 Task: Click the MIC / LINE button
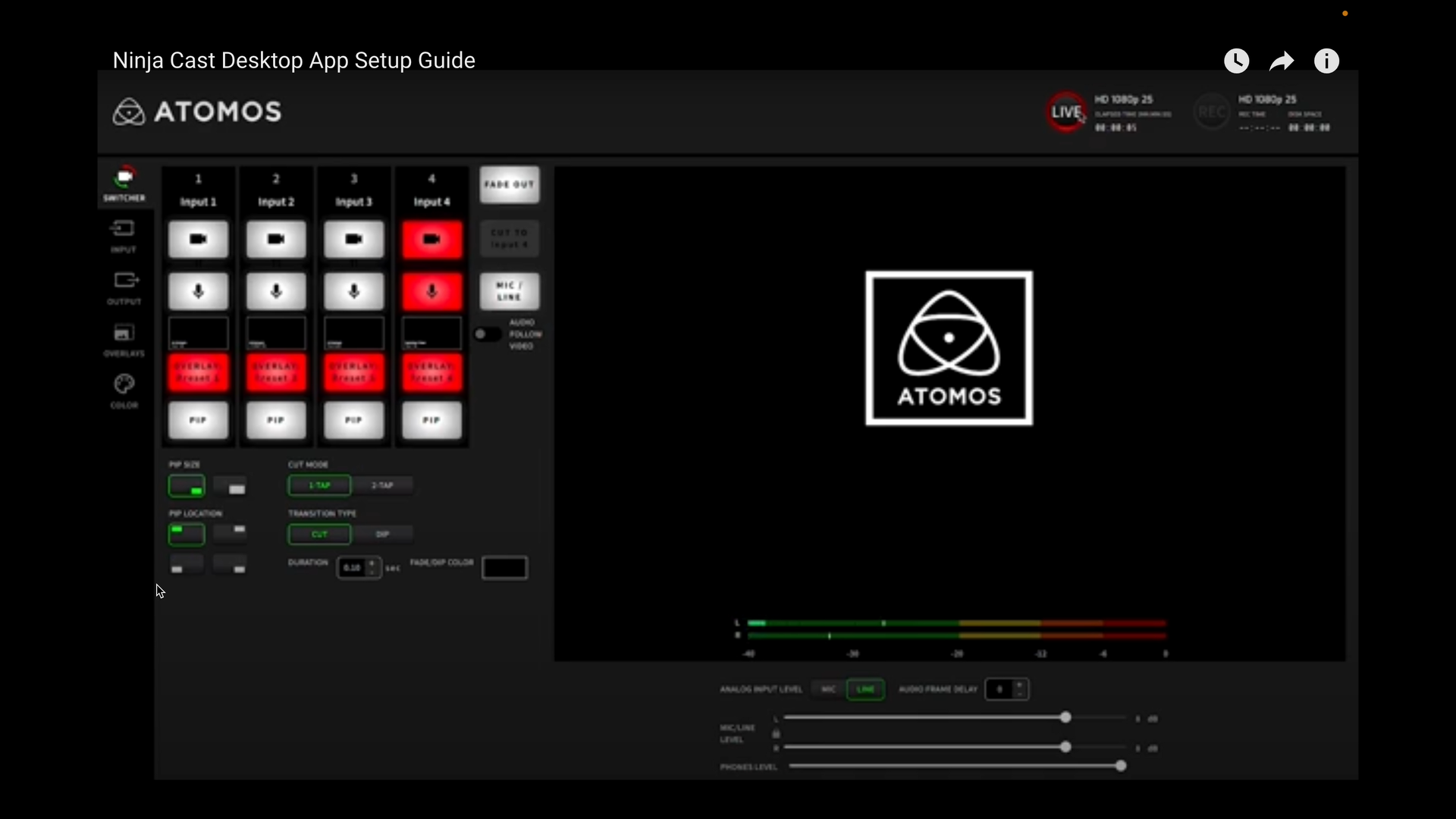tap(510, 291)
